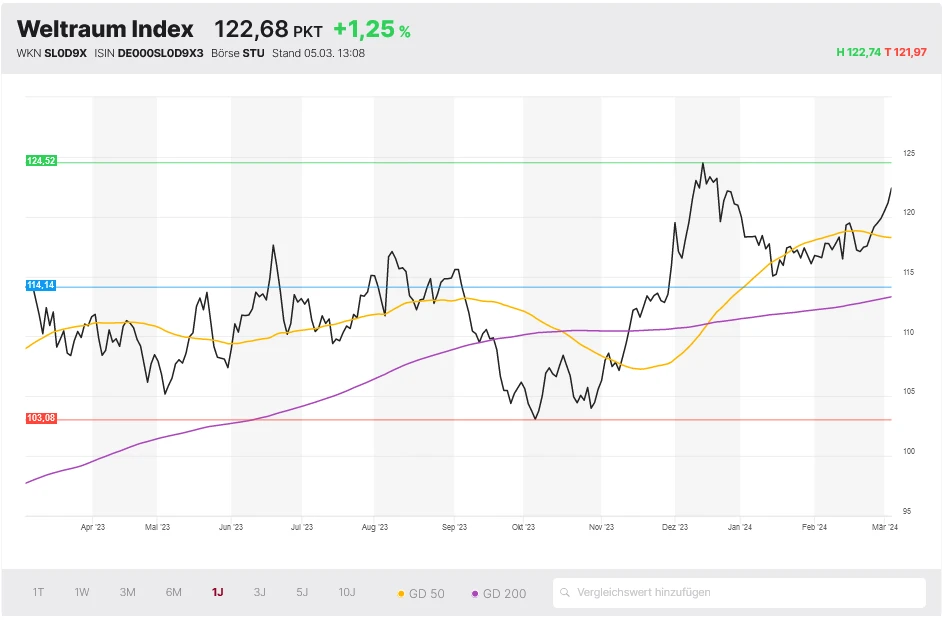Screen dimensions: 944x621
Task: Click the WKN SL0D9X value
Action: pos(66,53)
